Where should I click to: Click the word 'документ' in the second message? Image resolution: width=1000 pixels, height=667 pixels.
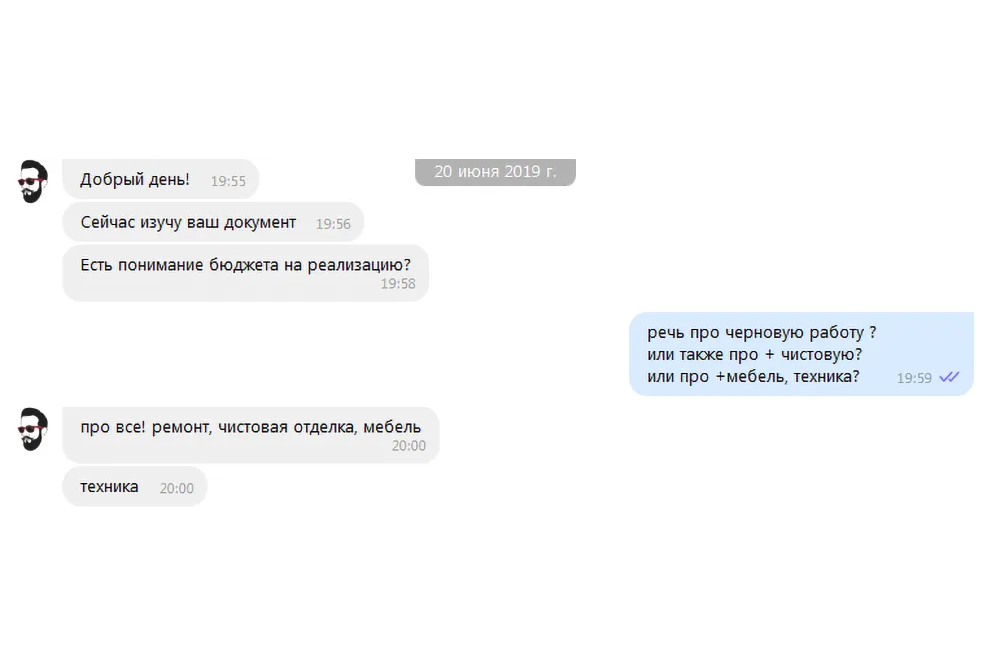coord(260,223)
